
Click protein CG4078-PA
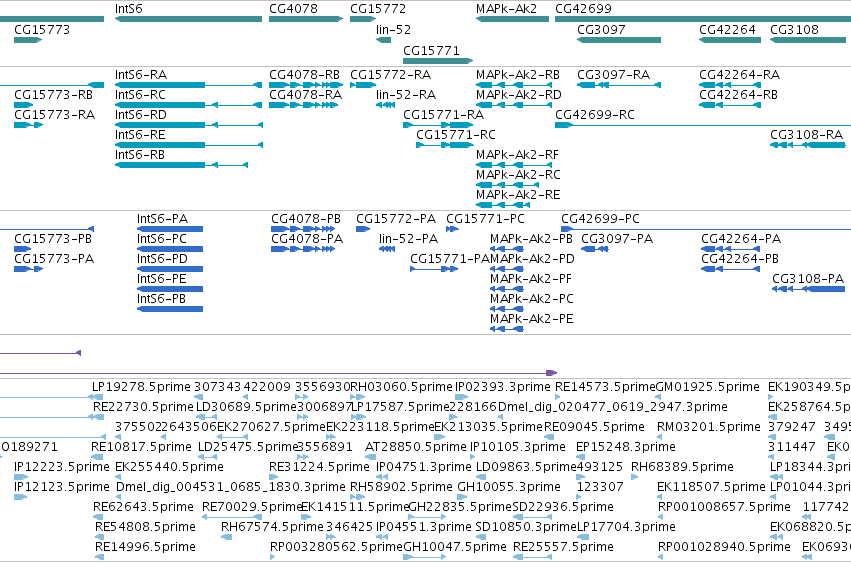303,249
